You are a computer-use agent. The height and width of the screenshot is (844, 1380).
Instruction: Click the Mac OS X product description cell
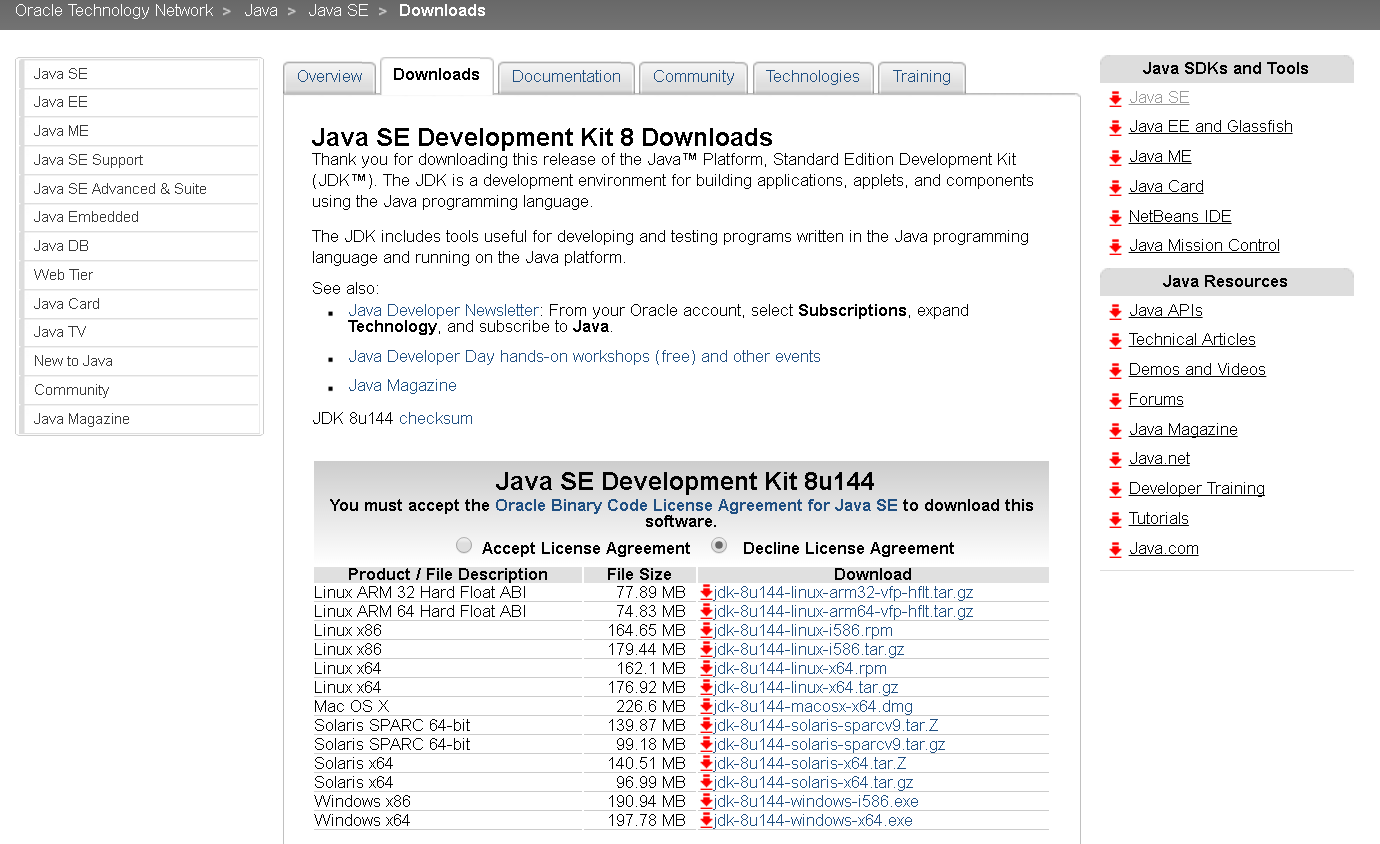[x=447, y=707]
